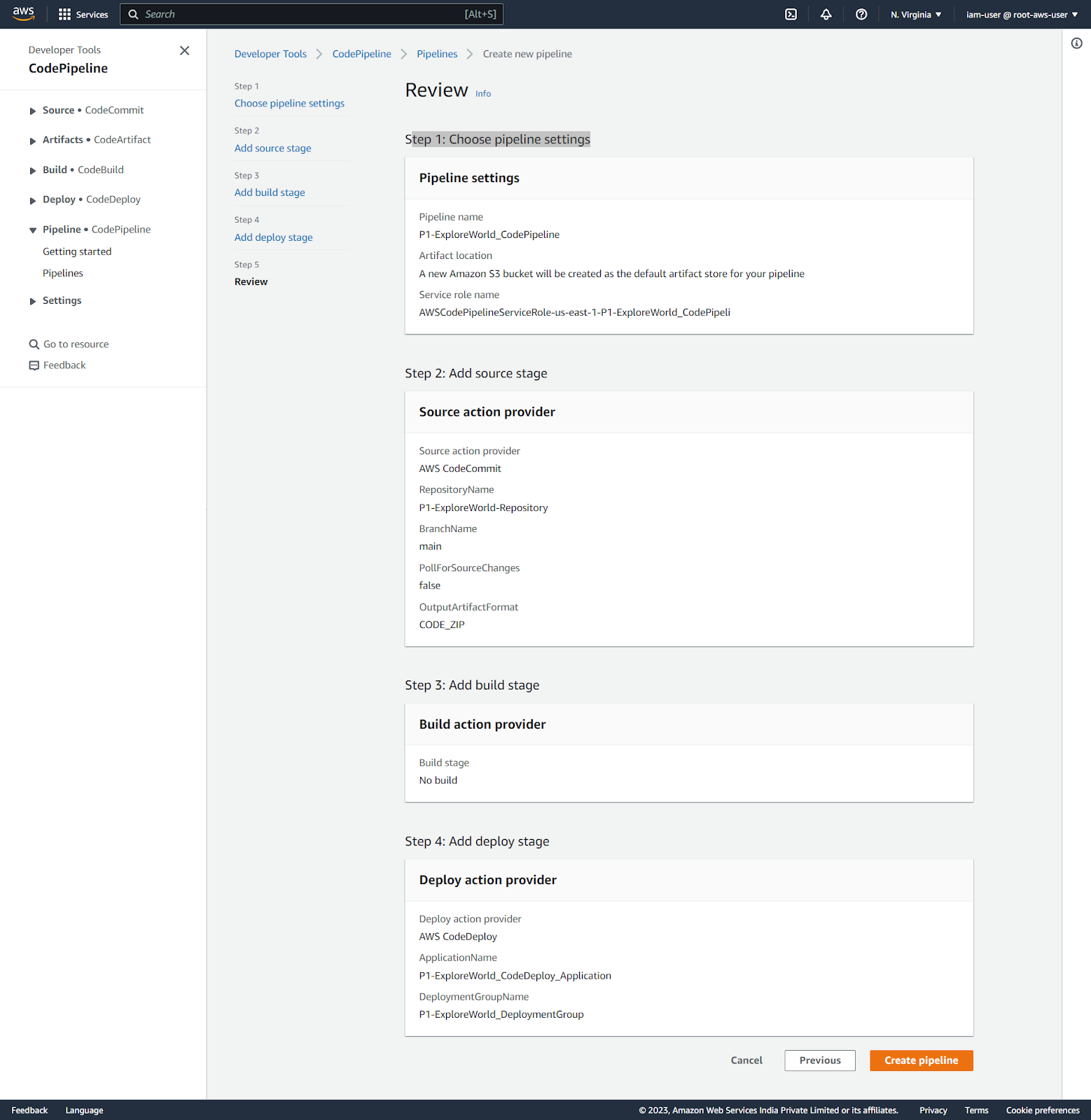Click the P1-ExploreWorld_CodeDeploy_Application value
Image resolution: width=1091 pixels, height=1120 pixels.
pyautogui.click(x=515, y=976)
